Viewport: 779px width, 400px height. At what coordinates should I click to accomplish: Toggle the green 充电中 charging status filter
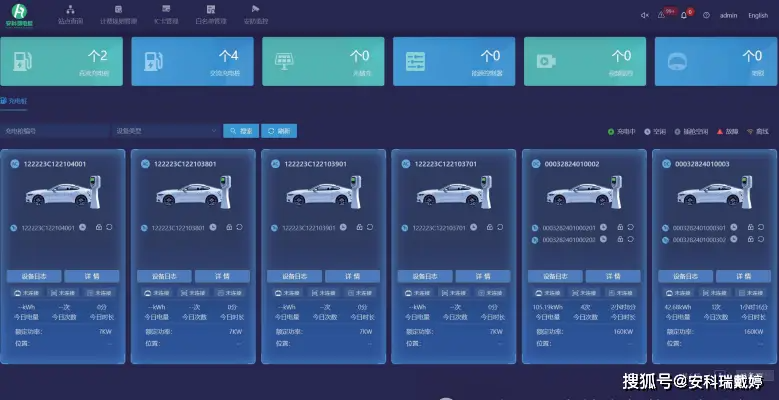[x=622, y=132]
